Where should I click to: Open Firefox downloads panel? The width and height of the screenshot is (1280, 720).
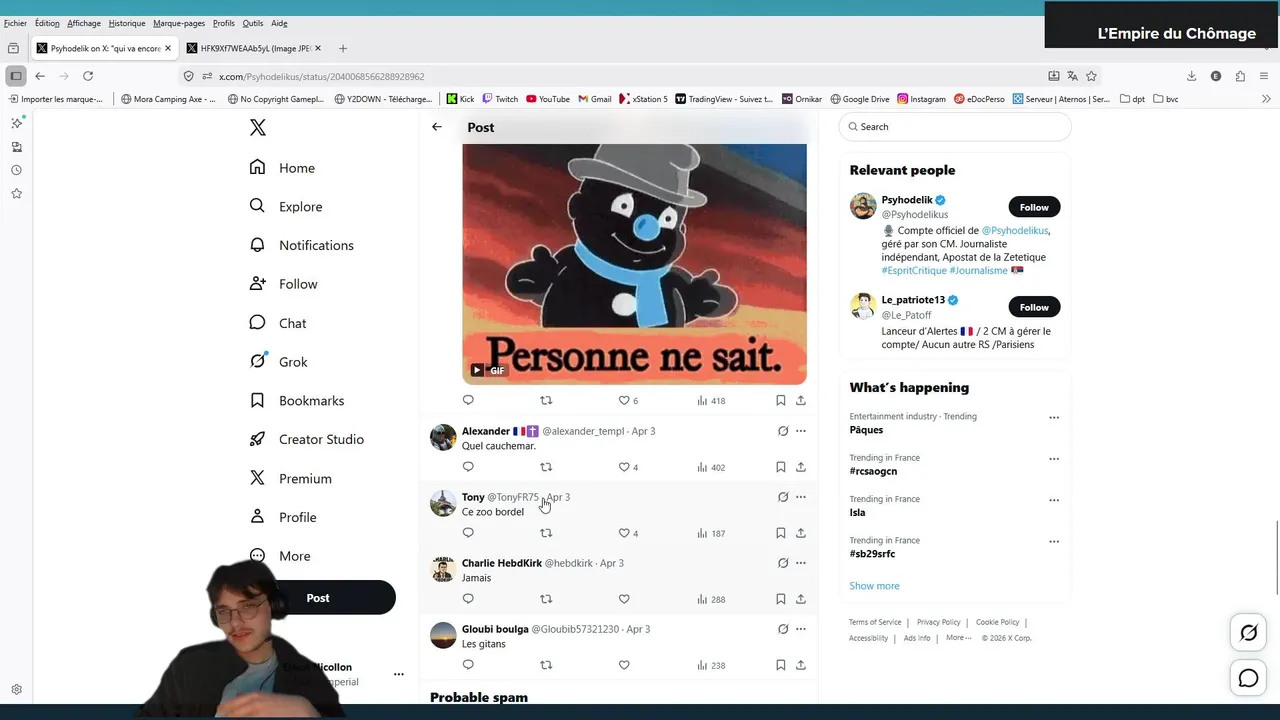[1191, 76]
